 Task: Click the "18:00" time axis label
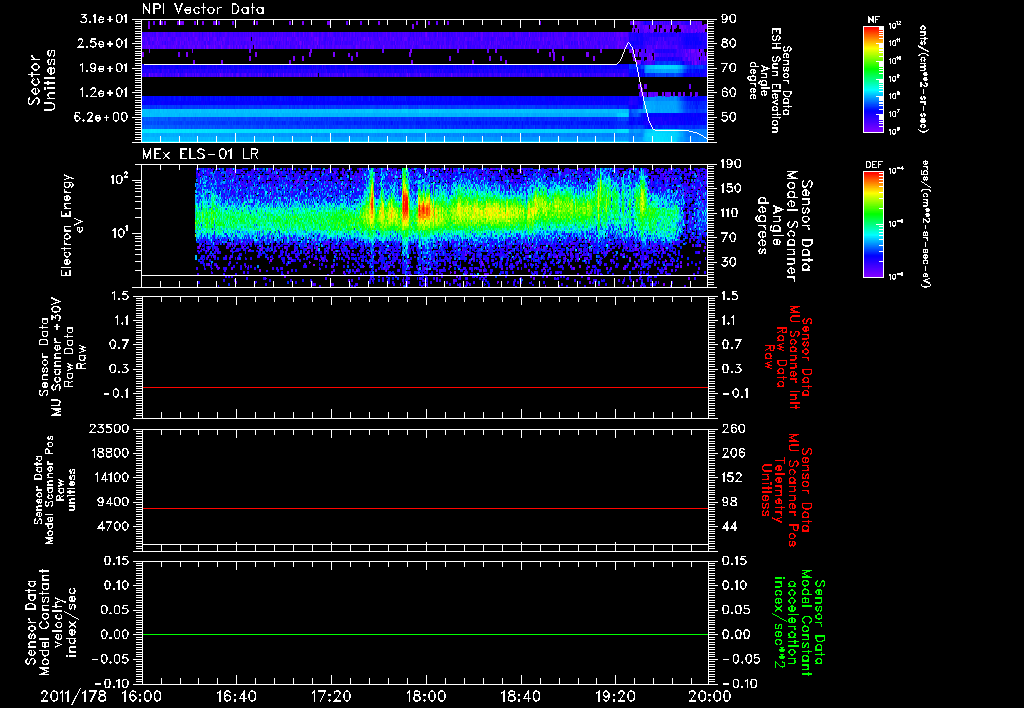tap(426, 696)
